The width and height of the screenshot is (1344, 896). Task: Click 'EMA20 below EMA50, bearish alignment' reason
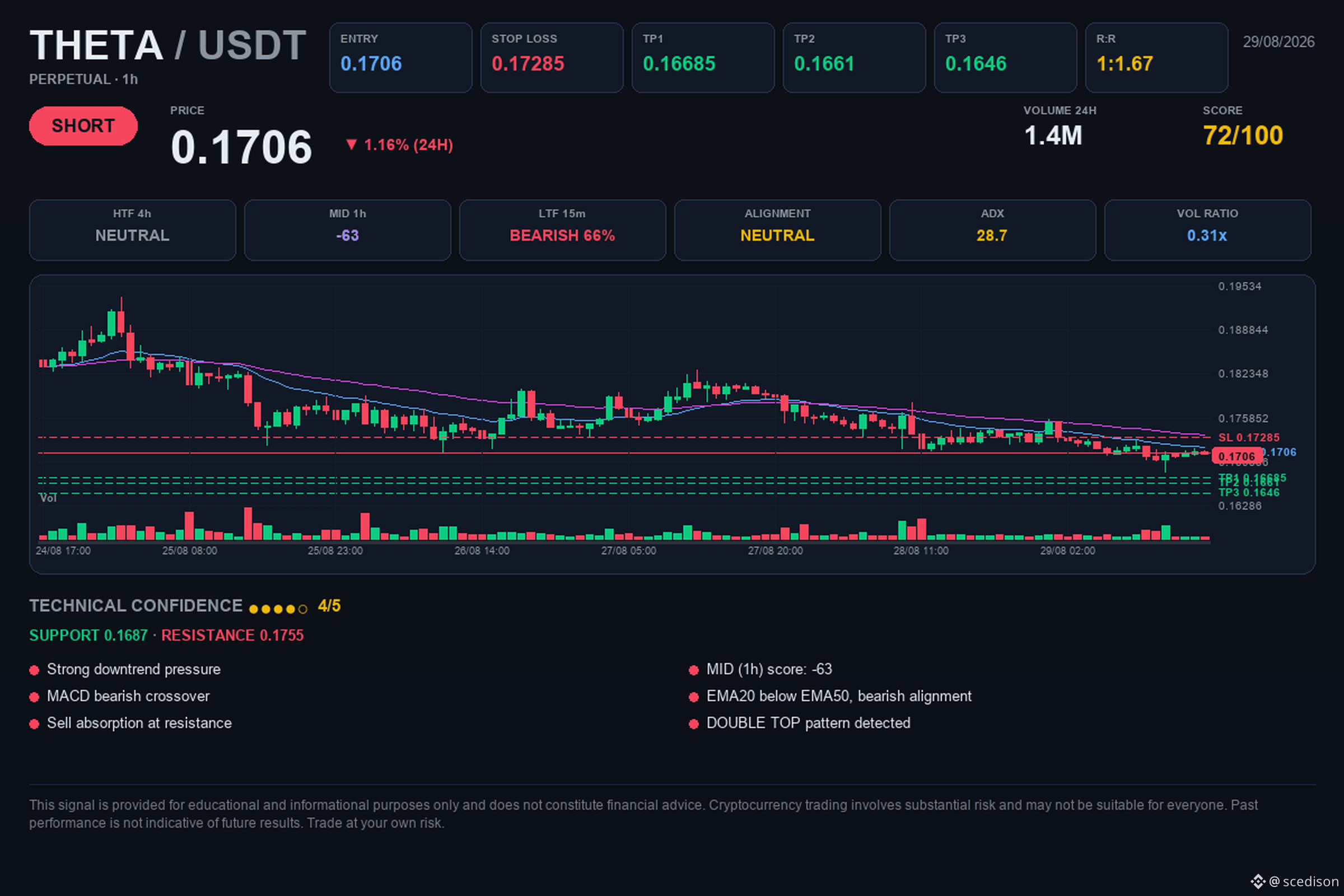click(839, 696)
